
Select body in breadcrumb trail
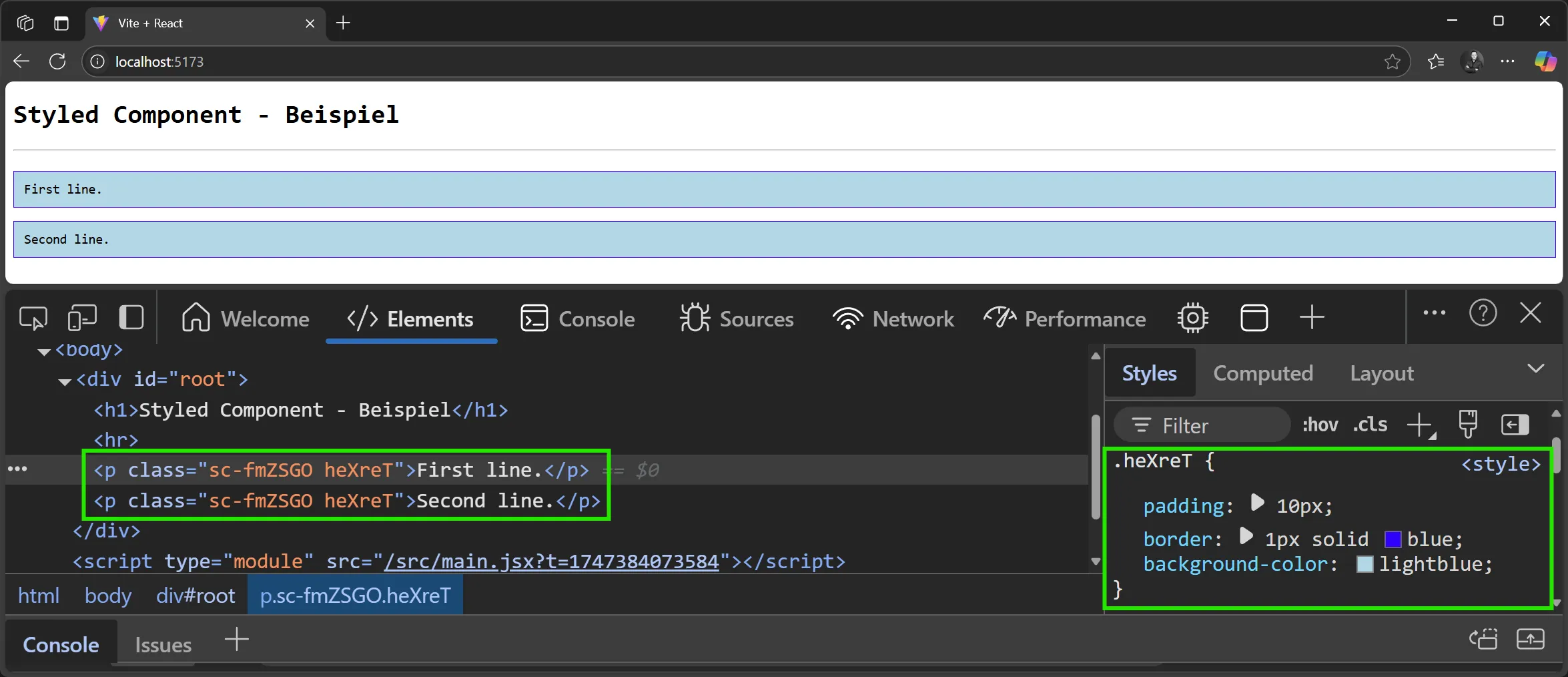click(108, 595)
